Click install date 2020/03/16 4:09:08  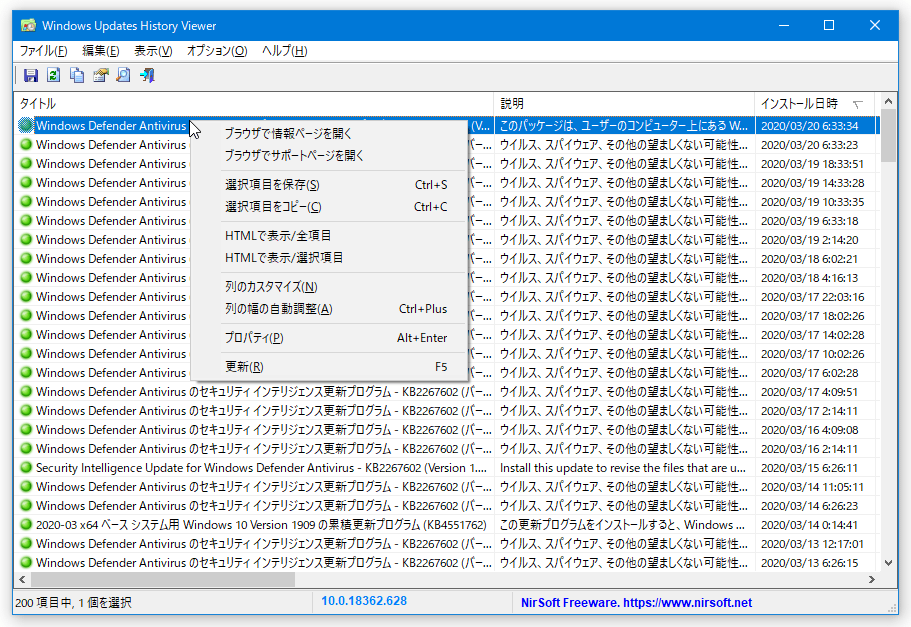(809, 430)
